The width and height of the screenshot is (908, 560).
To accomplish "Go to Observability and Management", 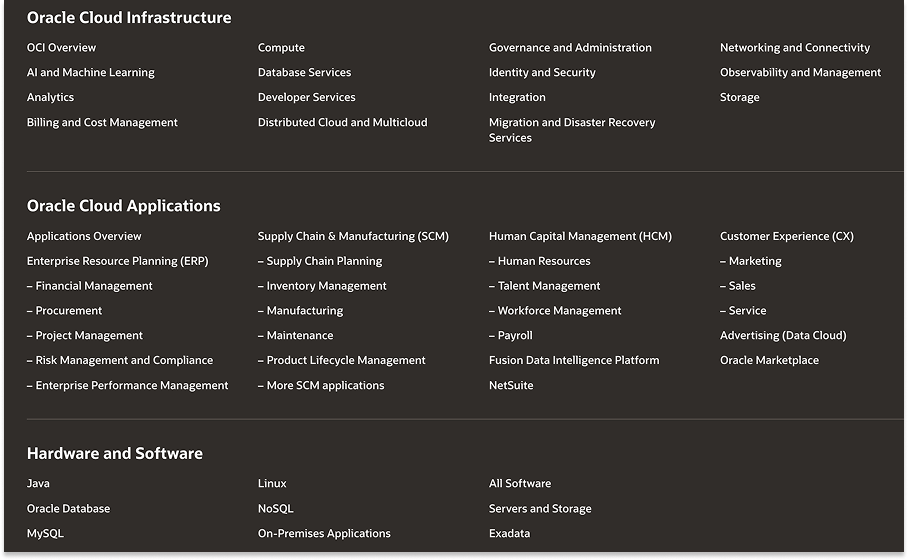I will coord(800,72).
